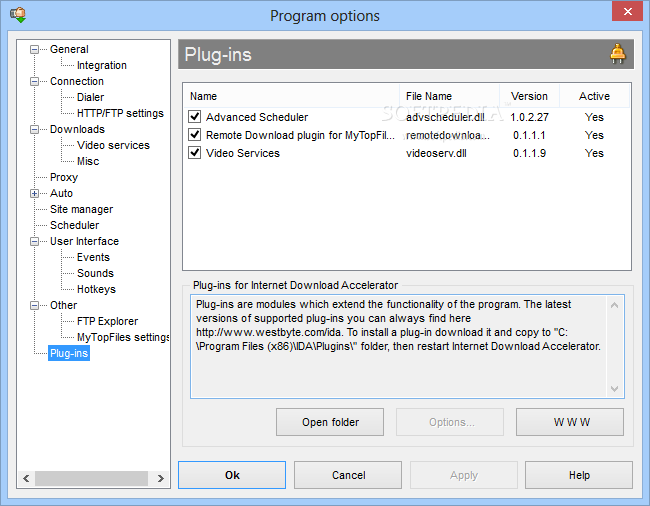Open the Misc downloads page
Image resolution: width=650 pixels, height=506 pixels.
coord(88,161)
